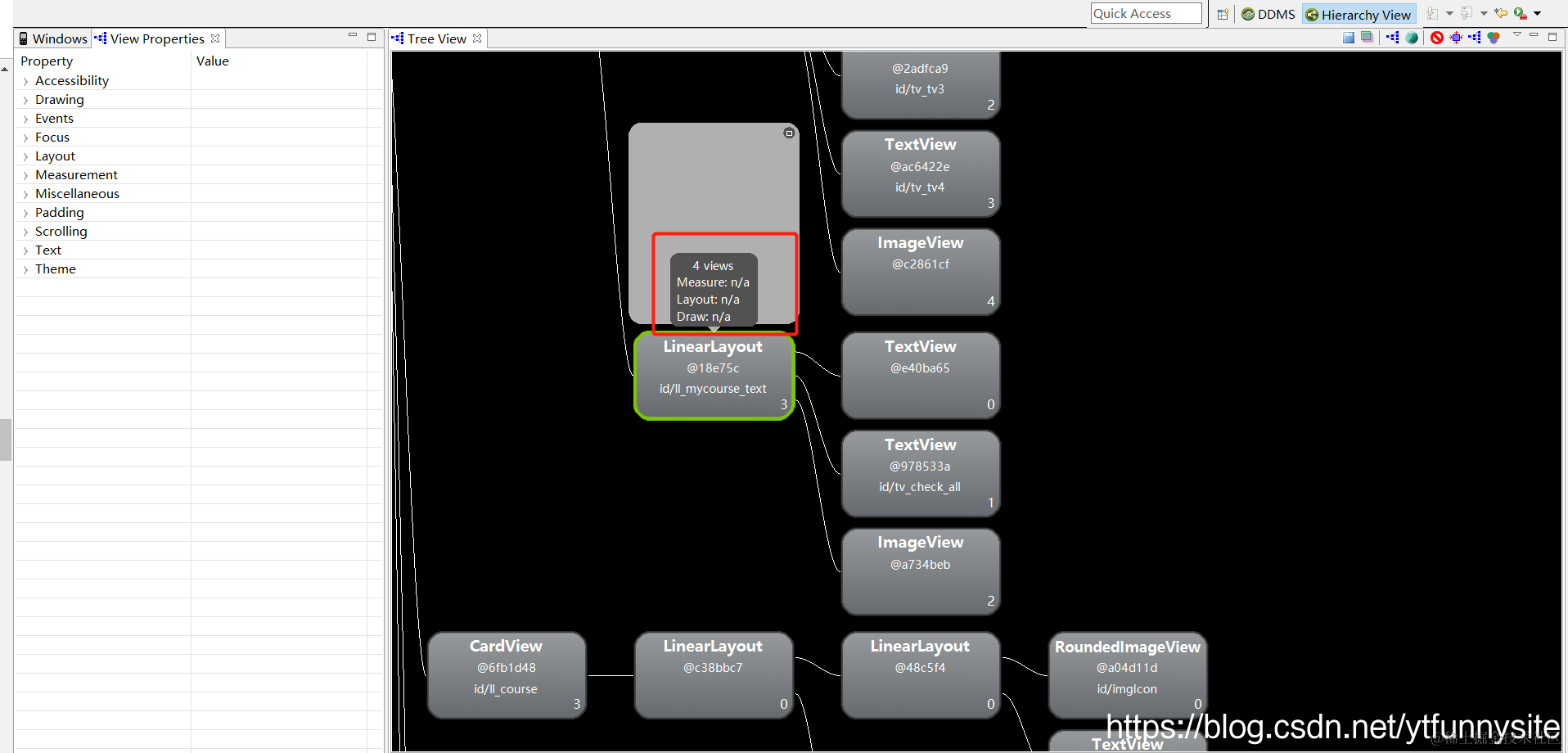Open dropdown next to greyed-out upload icon
The width and height of the screenshot is (1568, 753).
[x=1484, y=14]
